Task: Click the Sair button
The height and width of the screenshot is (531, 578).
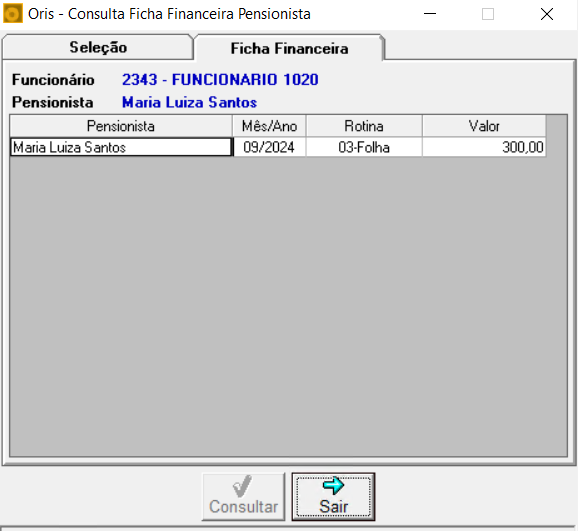Action: click(x=333, y=497)
